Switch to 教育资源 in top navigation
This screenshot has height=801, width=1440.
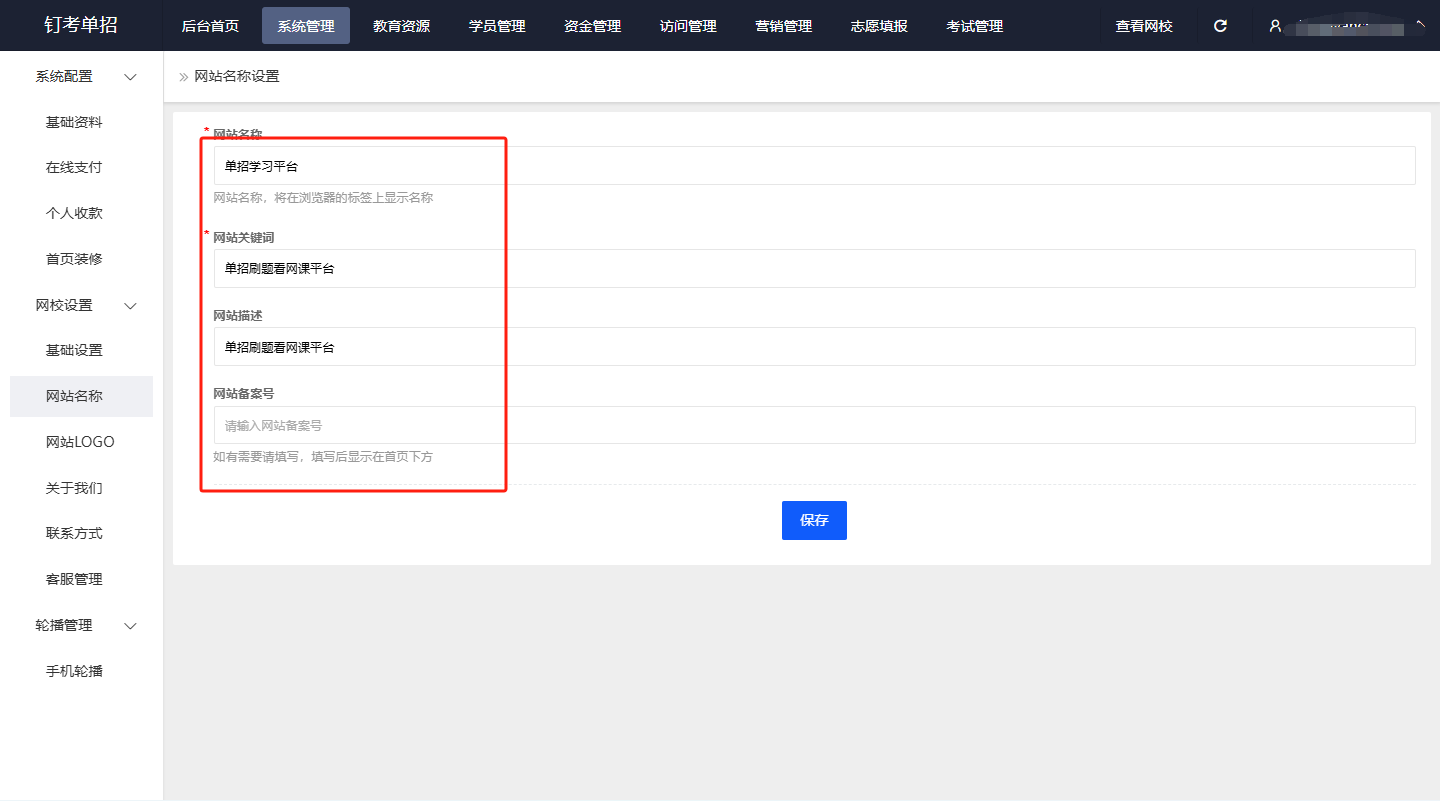(x=401, y=26)
